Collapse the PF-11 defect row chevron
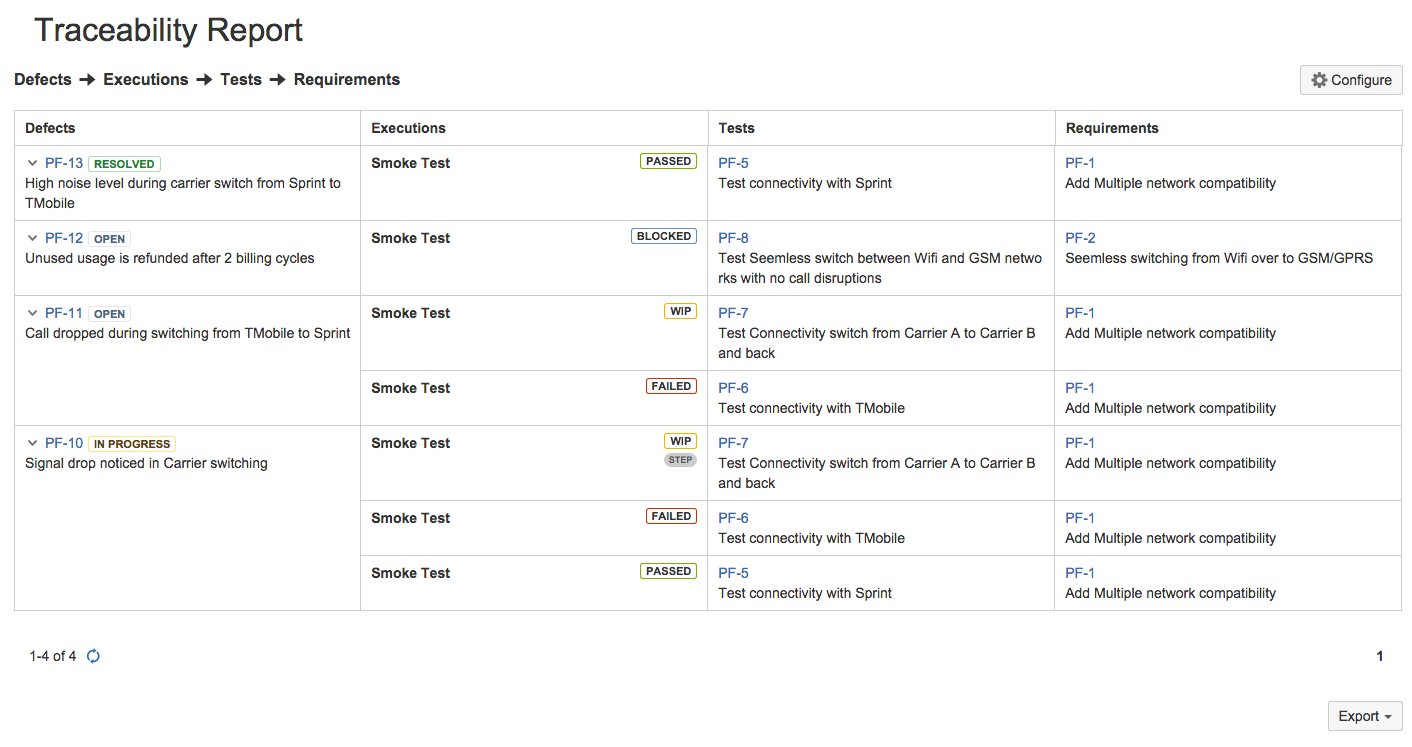This screenshot has width=1412, height=747. tap(31, 313)
